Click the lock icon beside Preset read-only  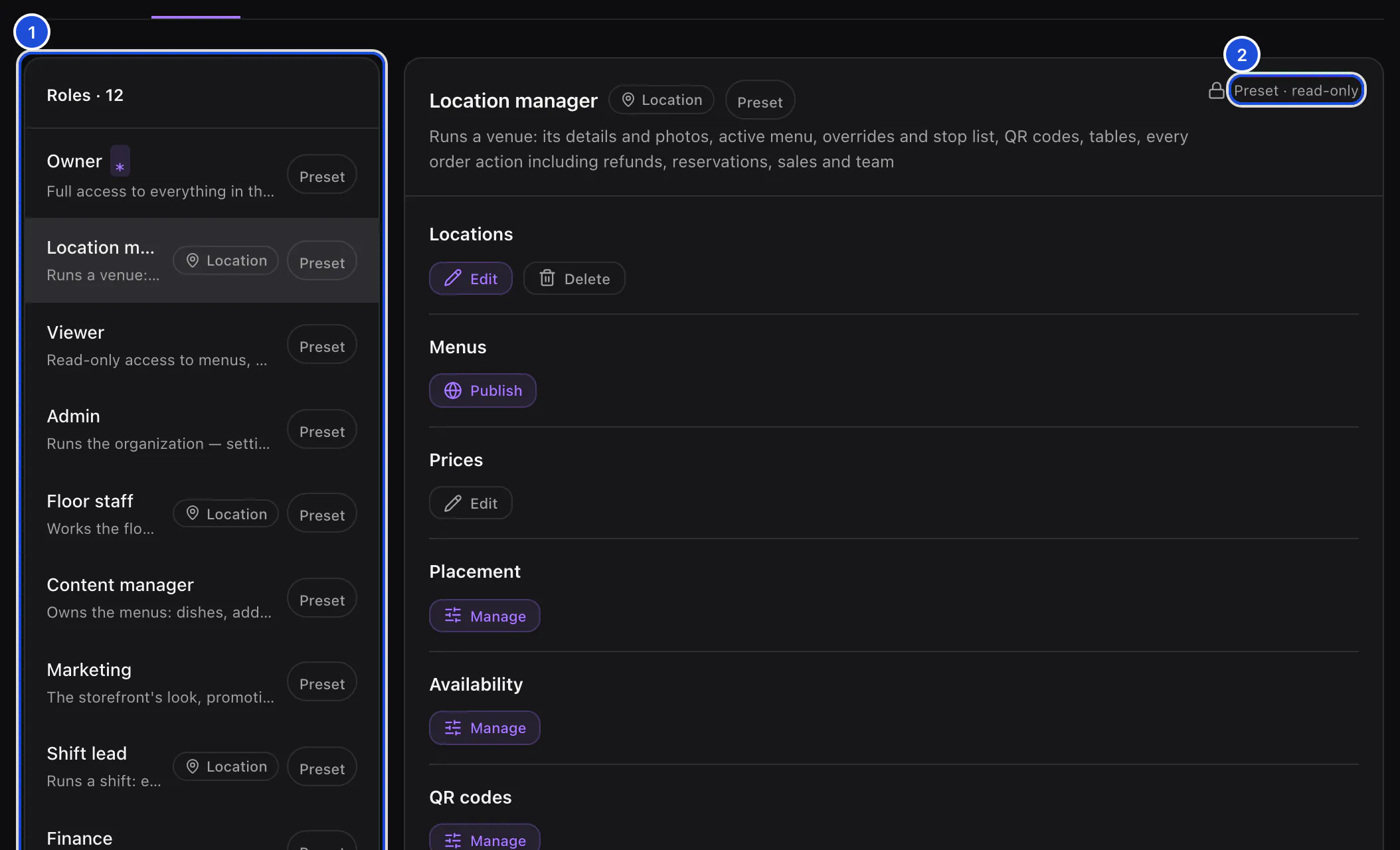[1216, 90]
